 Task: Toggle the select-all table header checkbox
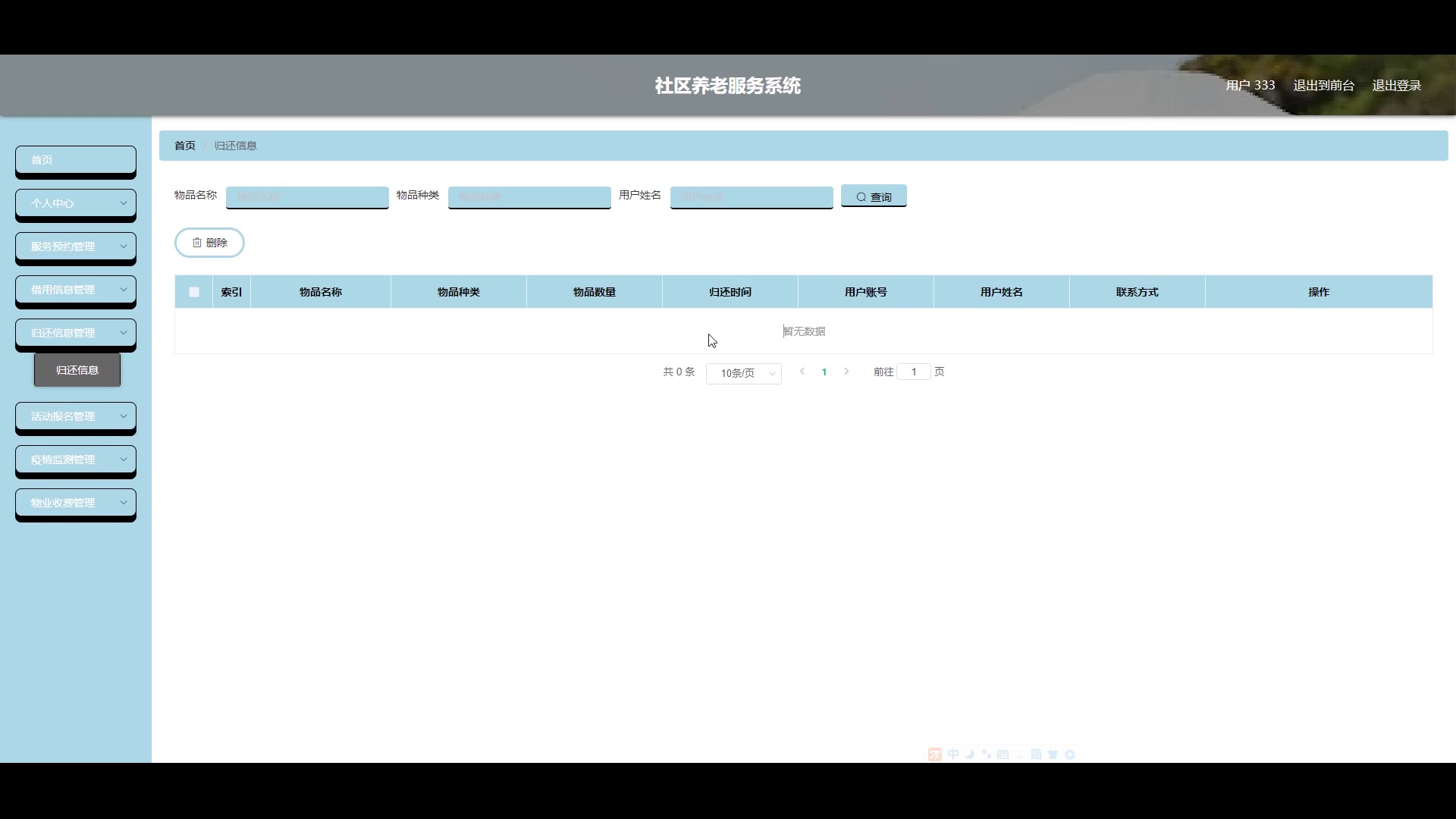(194, 292)
